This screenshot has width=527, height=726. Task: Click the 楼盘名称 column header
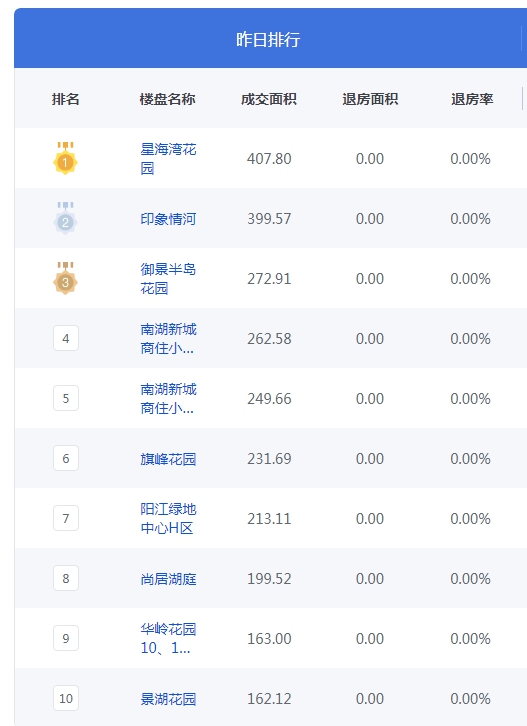coord(167,99)
